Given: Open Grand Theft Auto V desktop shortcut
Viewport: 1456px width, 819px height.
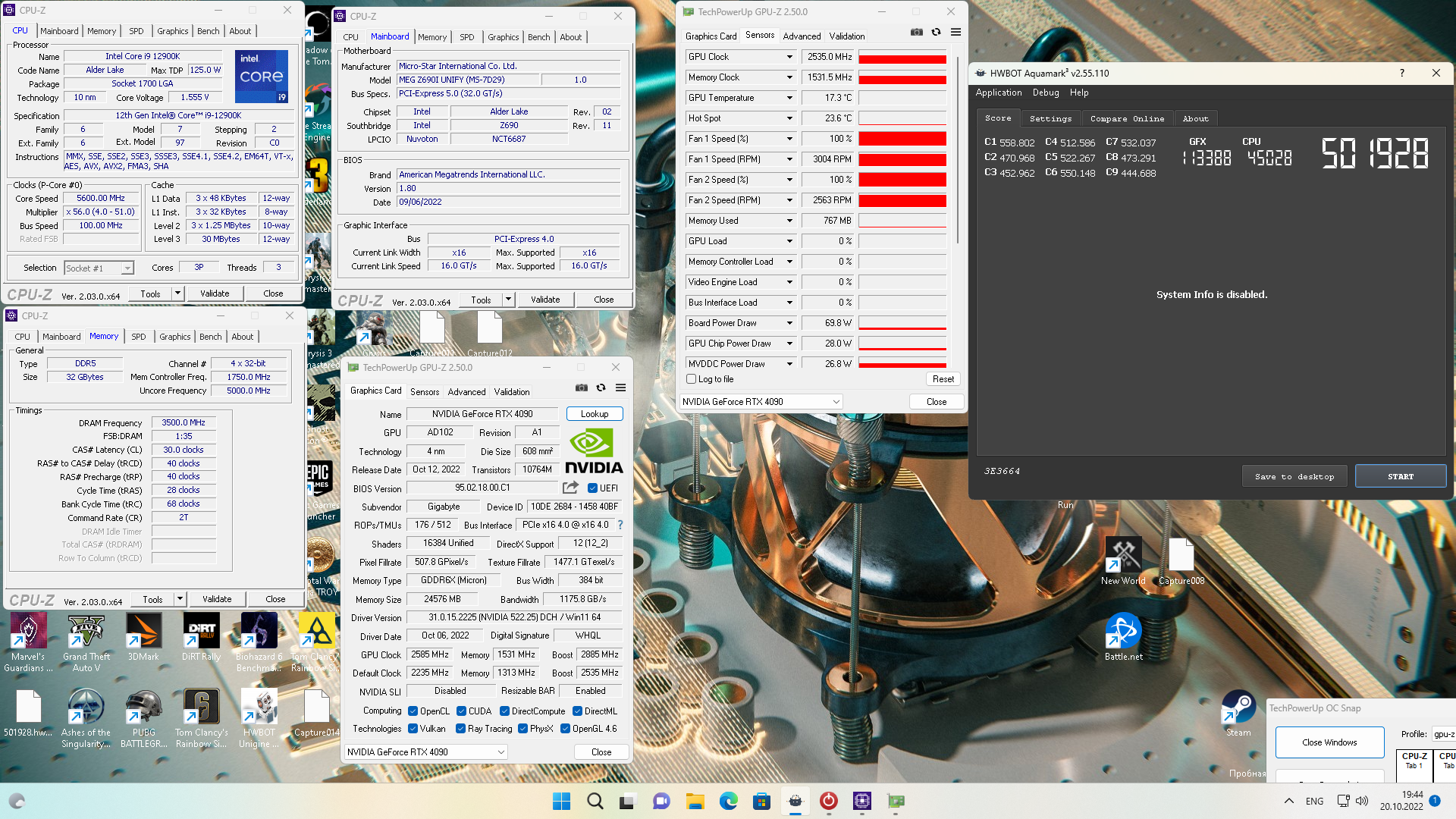Looking at the screenshot, I should (x=86, y=642).
